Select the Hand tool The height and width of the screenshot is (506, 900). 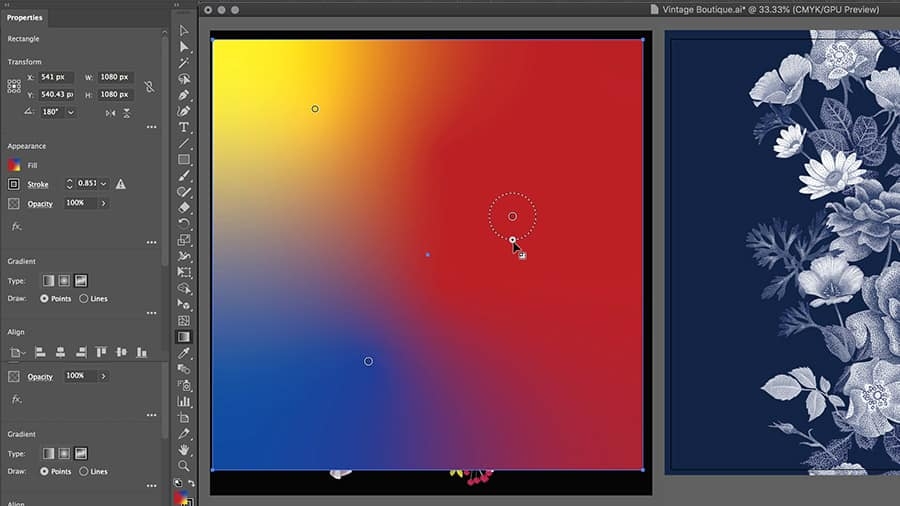click(x=184, y=450)
